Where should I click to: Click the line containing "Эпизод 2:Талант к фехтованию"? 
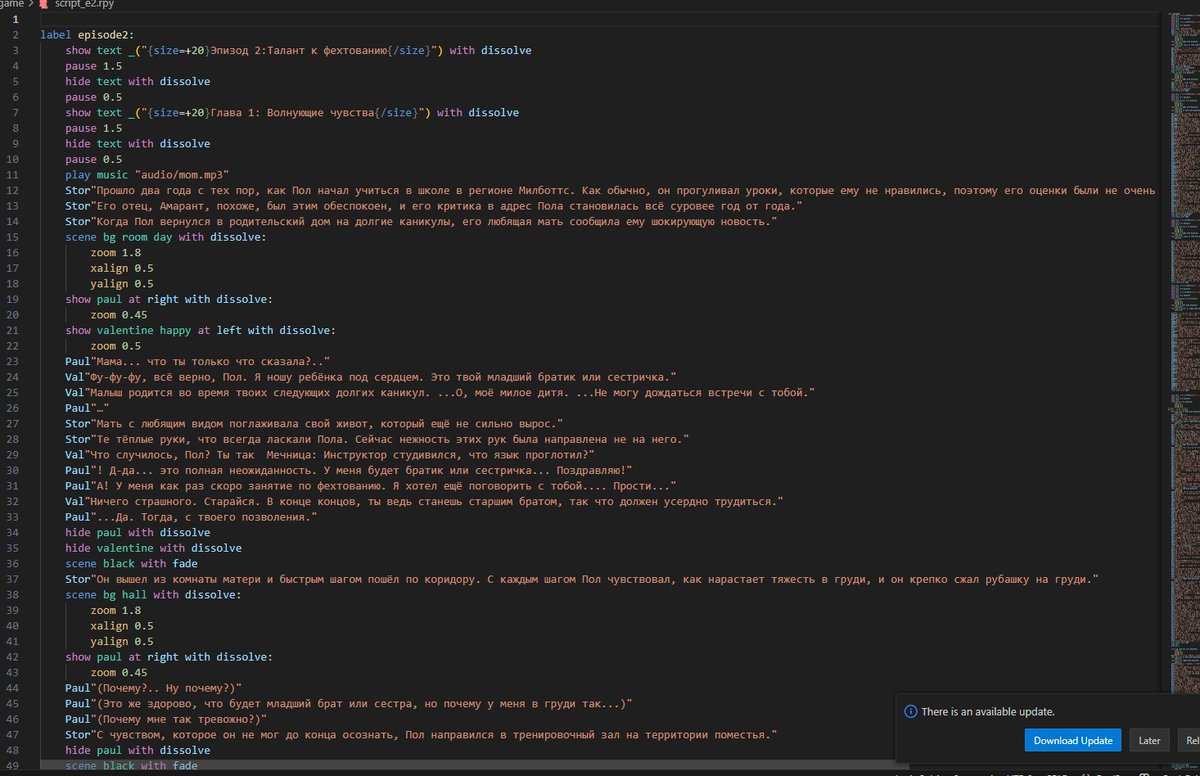coord(299,50)
